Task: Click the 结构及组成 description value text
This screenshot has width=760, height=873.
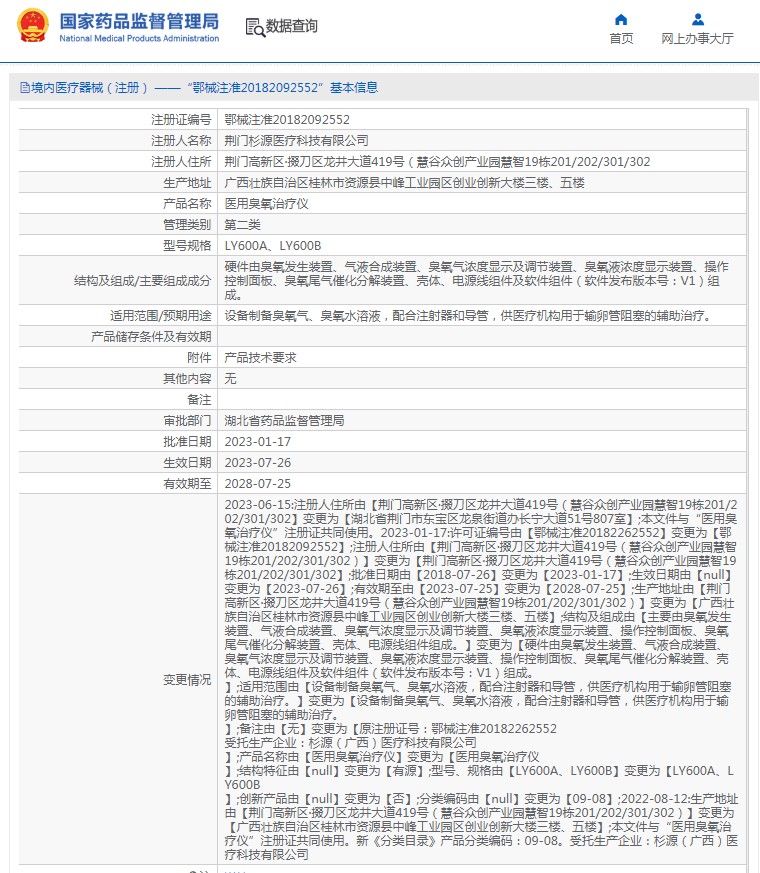Action: [476, 281]
